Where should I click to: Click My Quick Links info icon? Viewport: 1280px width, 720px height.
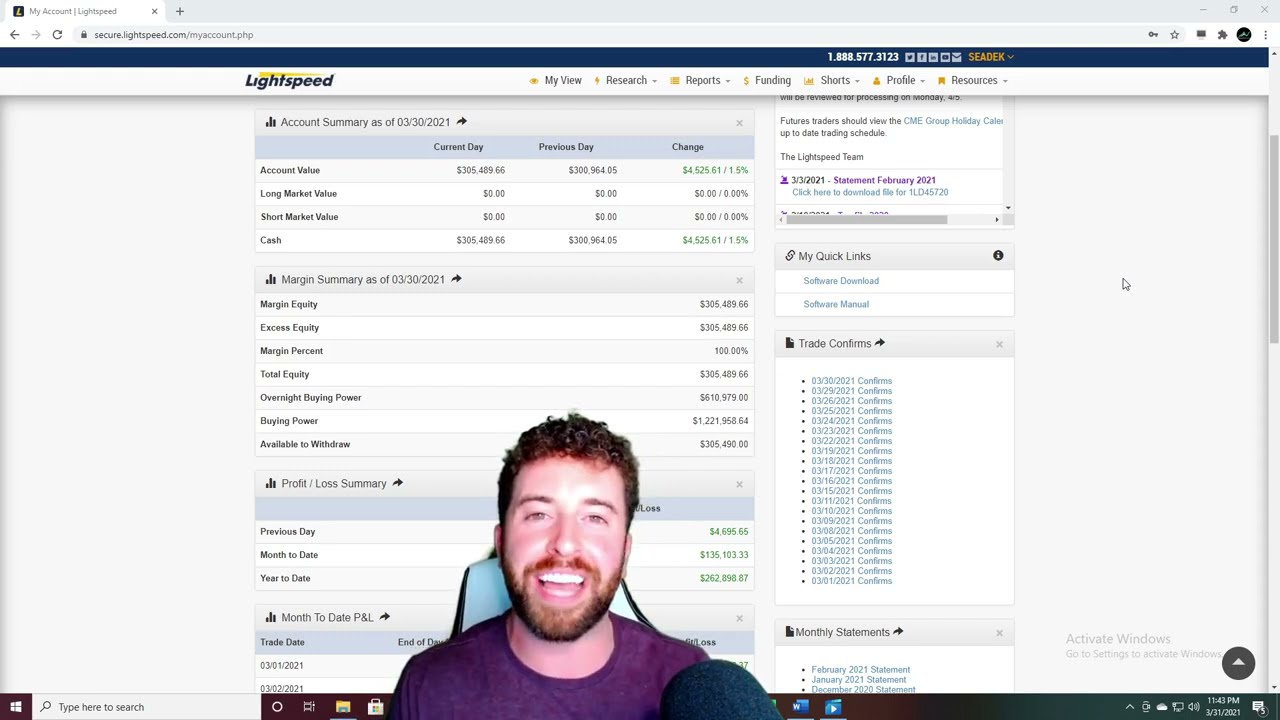coord(998,256)
